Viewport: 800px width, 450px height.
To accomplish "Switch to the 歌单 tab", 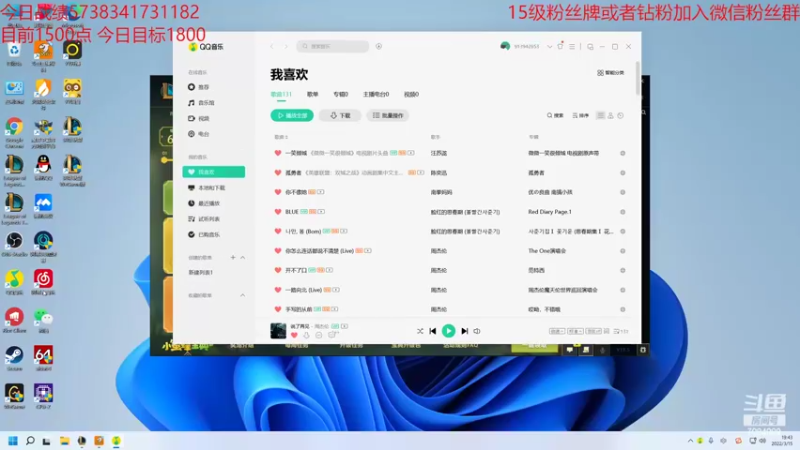I will coord(313,94).
